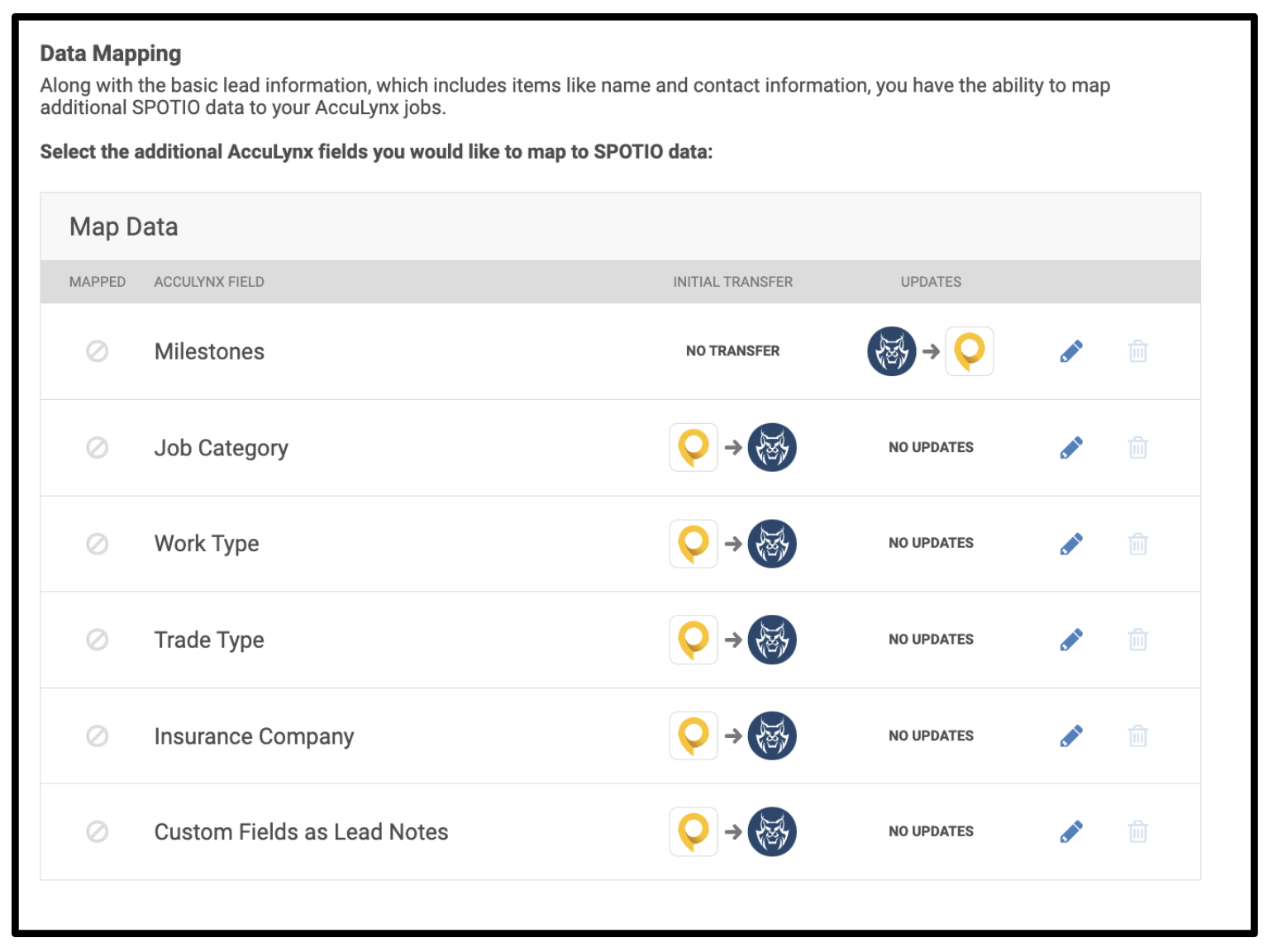1273x952 pixels.
Task: Delete the Milestones mapping via trash icon
Action: 1138,351
